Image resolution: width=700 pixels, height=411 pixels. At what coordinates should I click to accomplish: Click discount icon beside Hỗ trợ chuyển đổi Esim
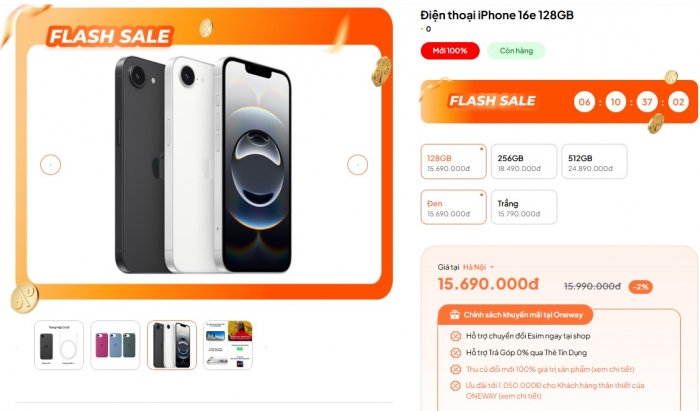tap(455, 336)
